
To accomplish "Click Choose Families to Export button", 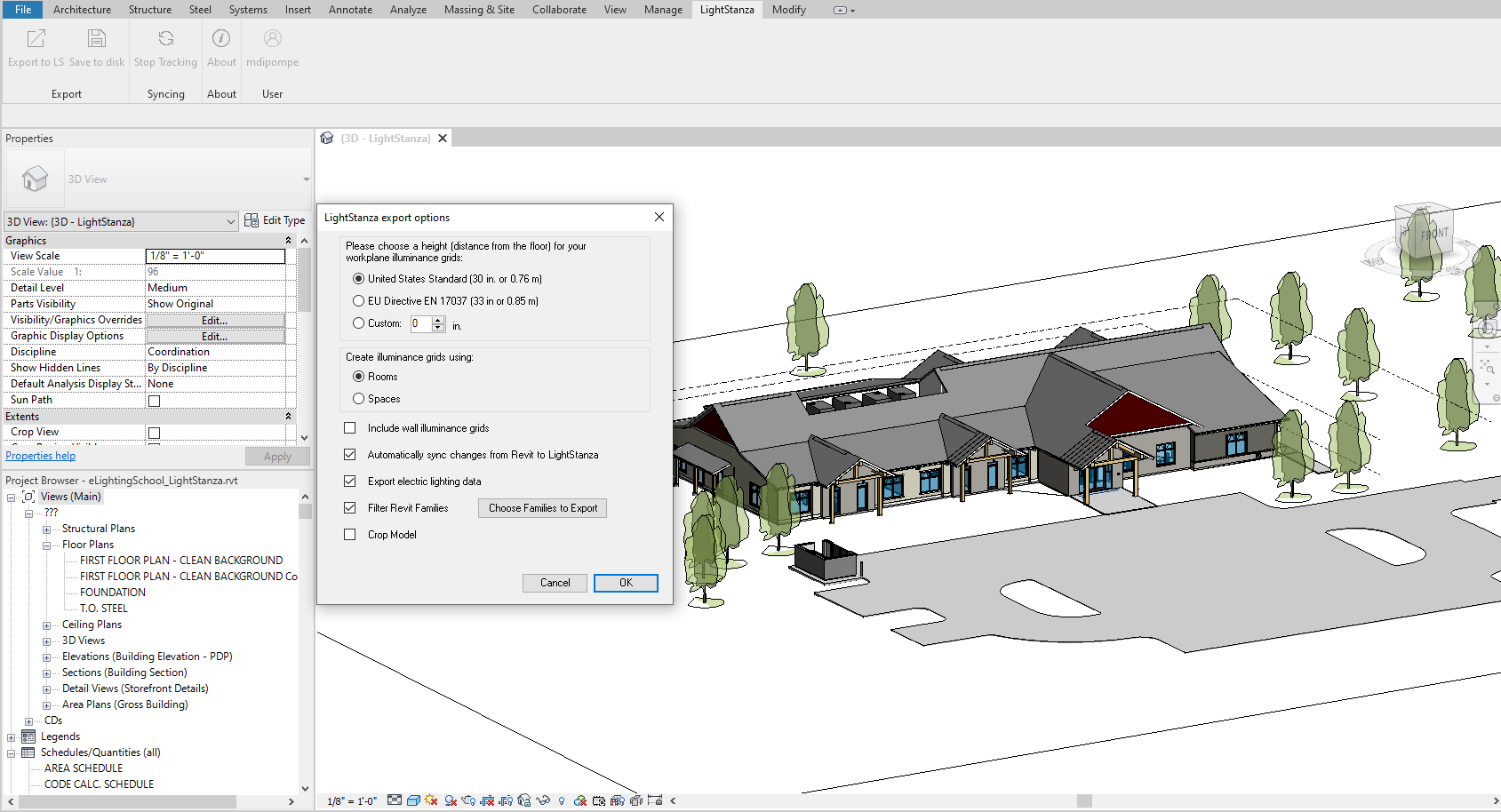I will pos(542,508).
